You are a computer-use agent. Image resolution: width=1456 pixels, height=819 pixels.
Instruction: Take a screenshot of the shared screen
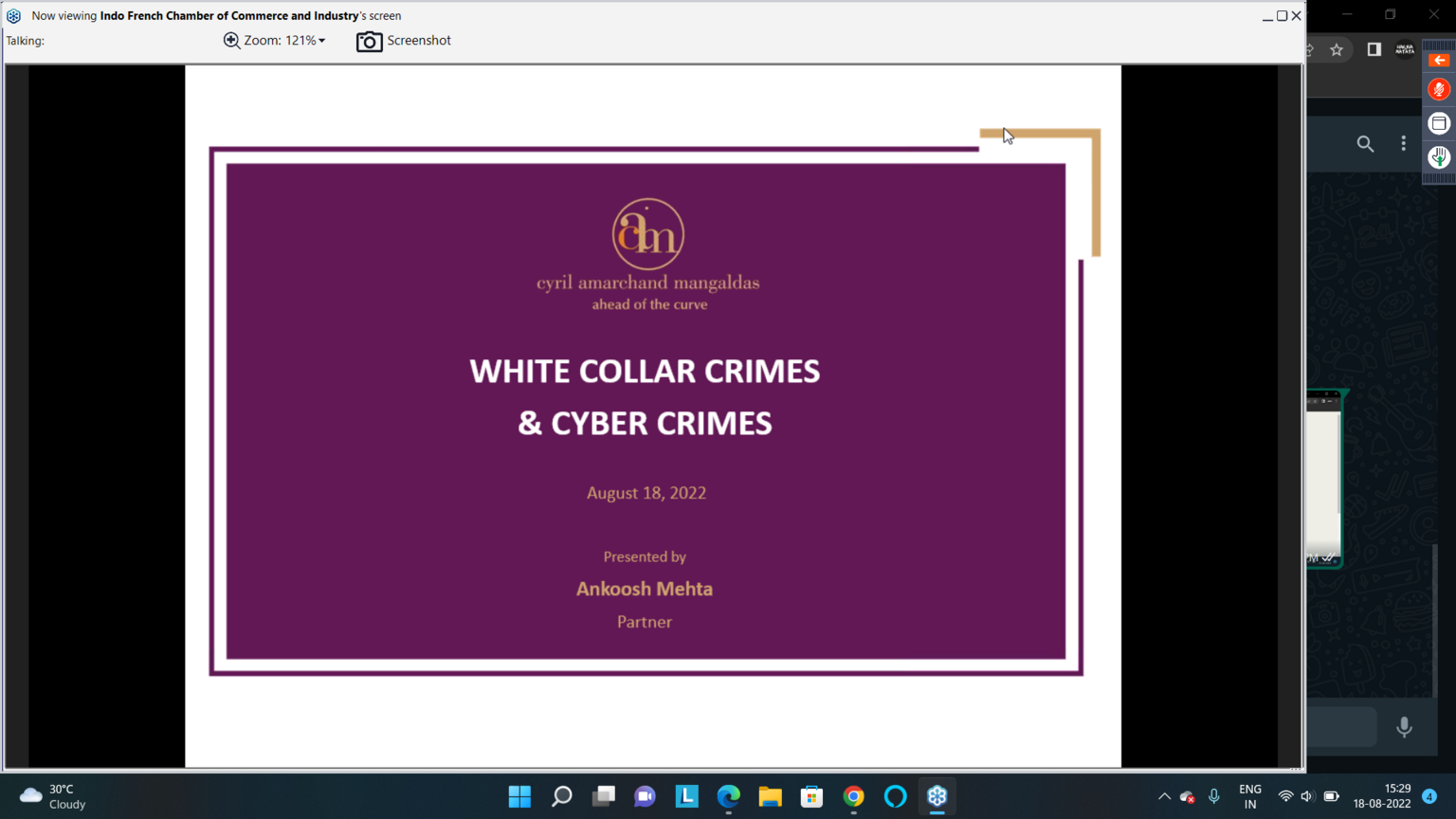(x=404, y=41)
